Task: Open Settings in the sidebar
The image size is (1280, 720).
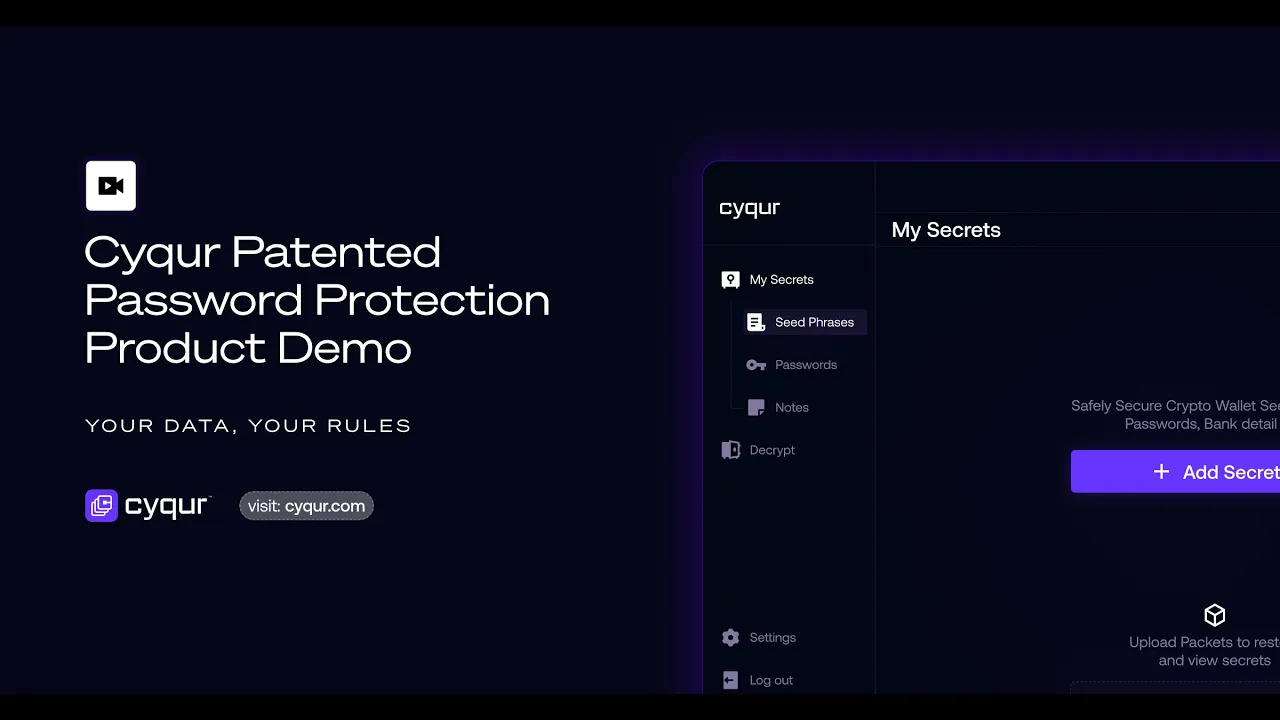Action: (x=759, y=638)
